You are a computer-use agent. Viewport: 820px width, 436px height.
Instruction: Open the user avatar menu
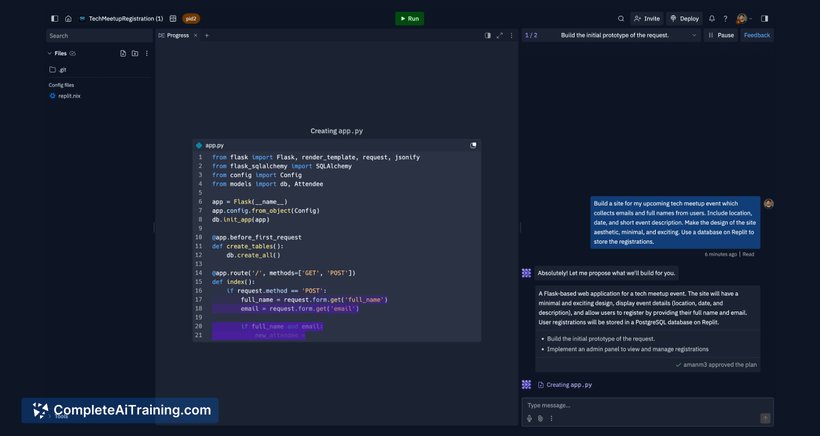743,18
